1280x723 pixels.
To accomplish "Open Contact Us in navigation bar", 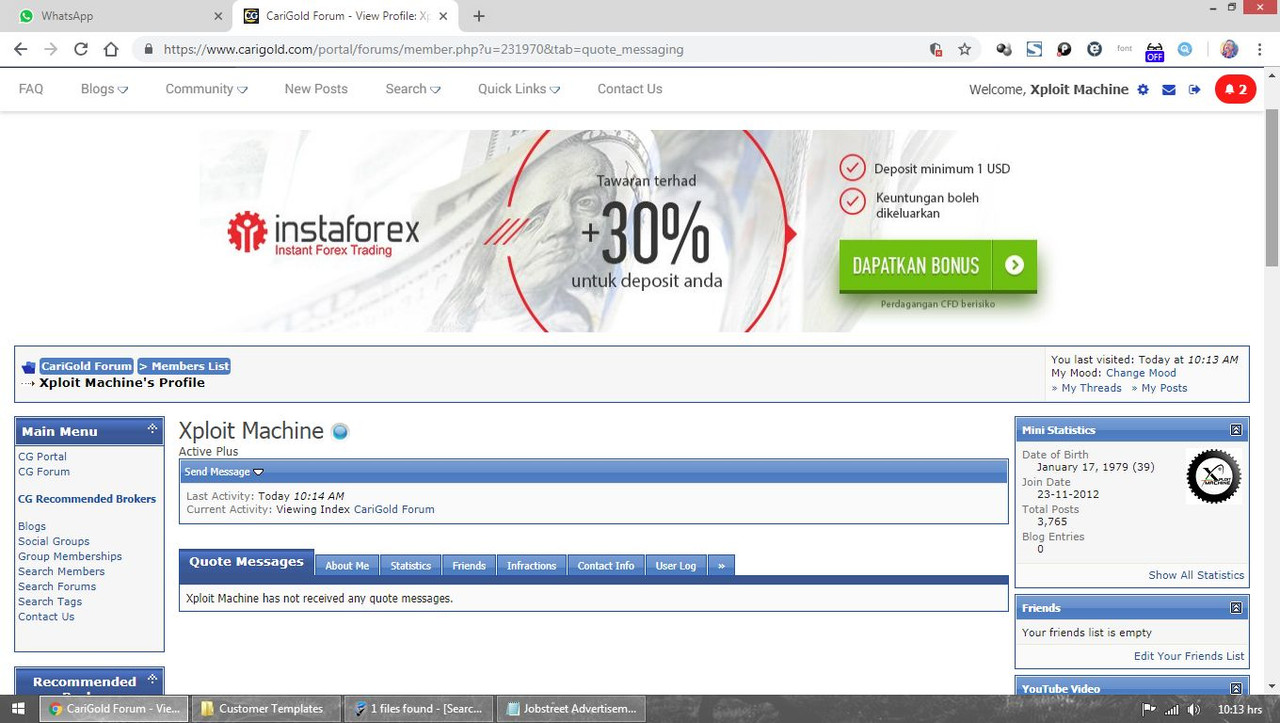I will click(630, 89).
